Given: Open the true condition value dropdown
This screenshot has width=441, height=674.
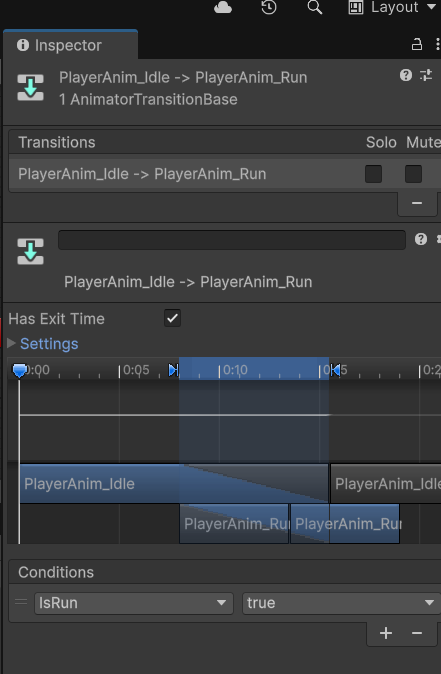Looking at the screenshot, I should click(341, 603).
